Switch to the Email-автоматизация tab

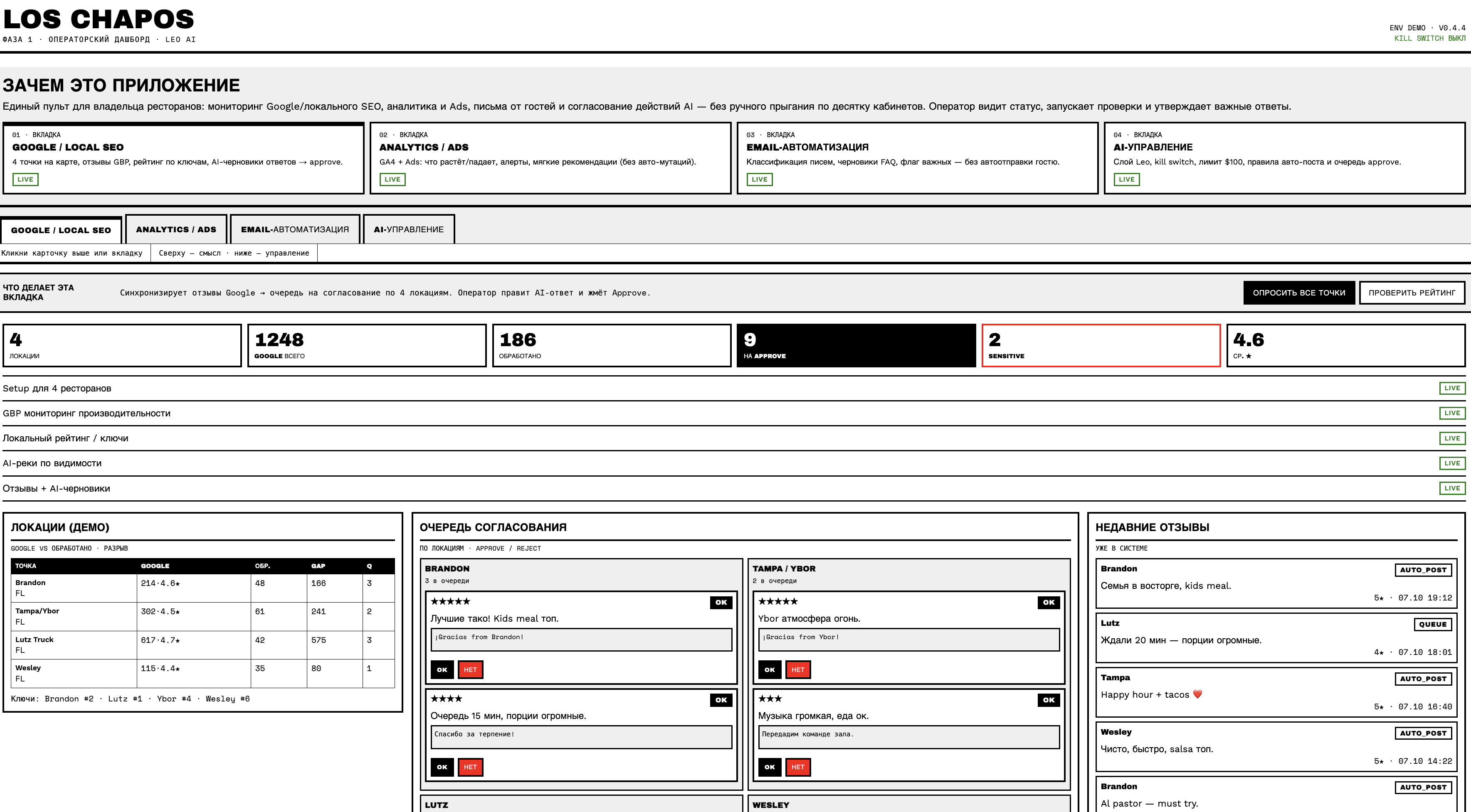(x=295, y=229)
